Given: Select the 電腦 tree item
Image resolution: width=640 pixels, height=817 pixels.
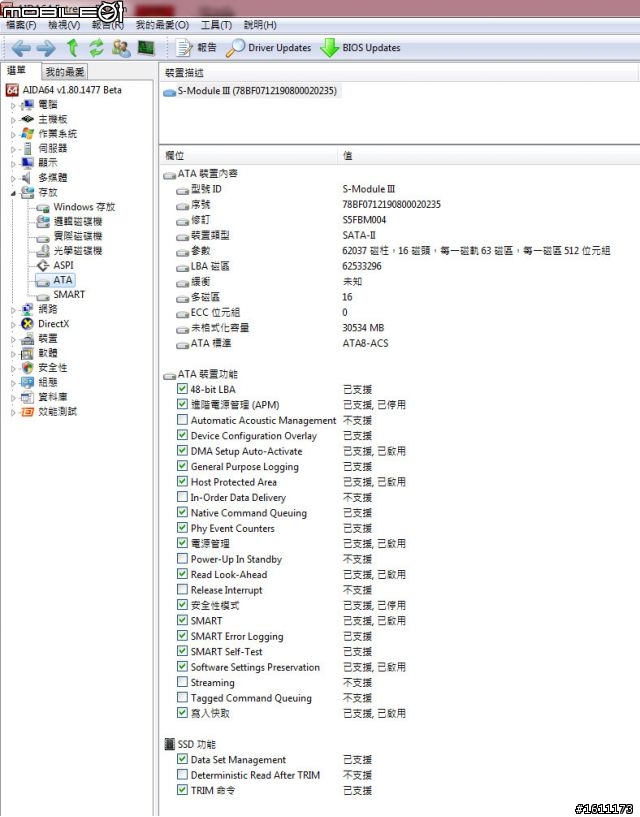Looking at the screenshot, I should [40, 105].
